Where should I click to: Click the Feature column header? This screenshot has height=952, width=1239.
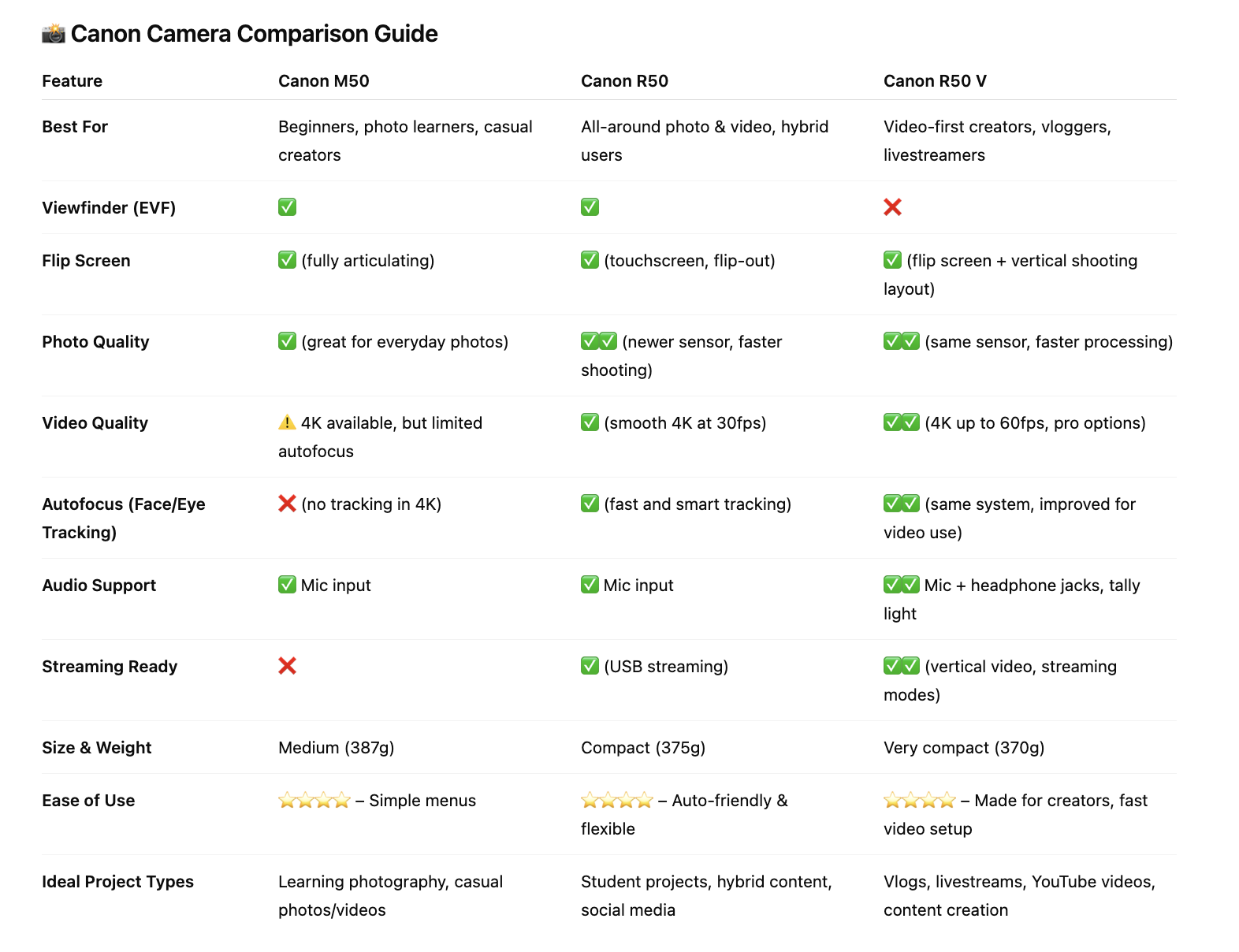pyautogui.click(x=72, y=81)
